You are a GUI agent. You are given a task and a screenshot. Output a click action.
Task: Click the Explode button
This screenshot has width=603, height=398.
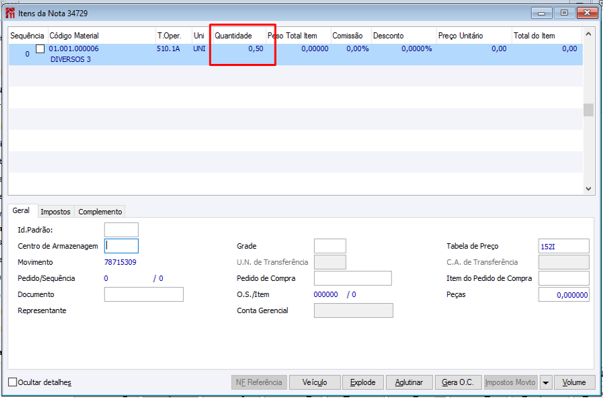363,383
